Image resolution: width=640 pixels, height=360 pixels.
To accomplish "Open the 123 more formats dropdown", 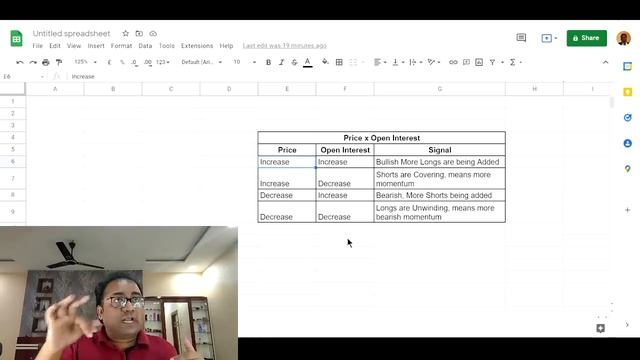I will coord(163,62).
